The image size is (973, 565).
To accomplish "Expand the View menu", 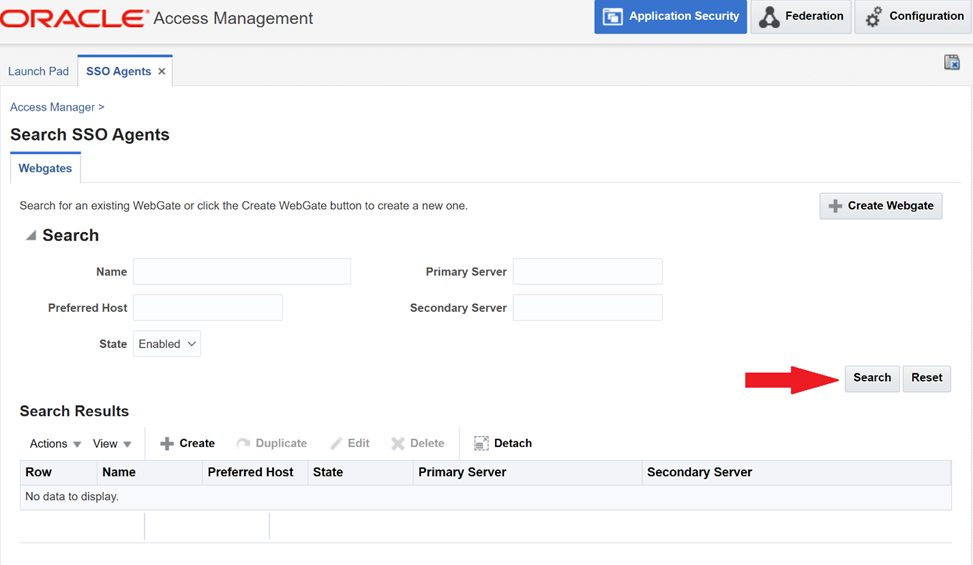I will click(112, 443).
